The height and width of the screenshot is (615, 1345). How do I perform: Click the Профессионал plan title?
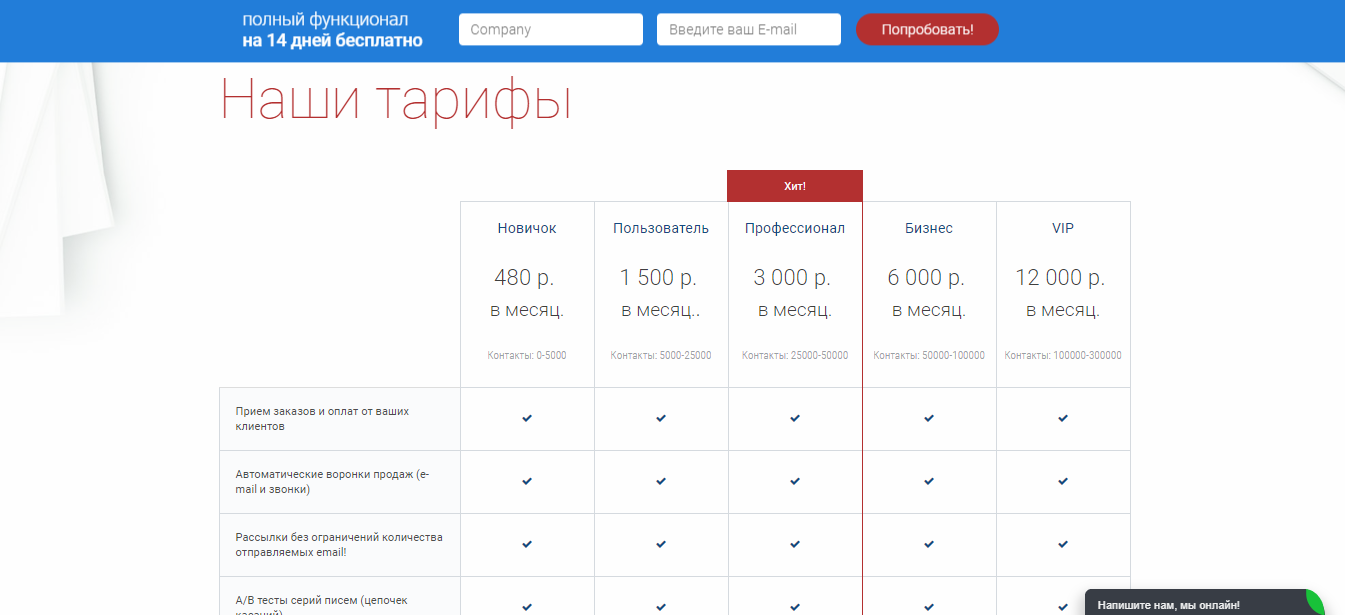[x=795, y=228]
